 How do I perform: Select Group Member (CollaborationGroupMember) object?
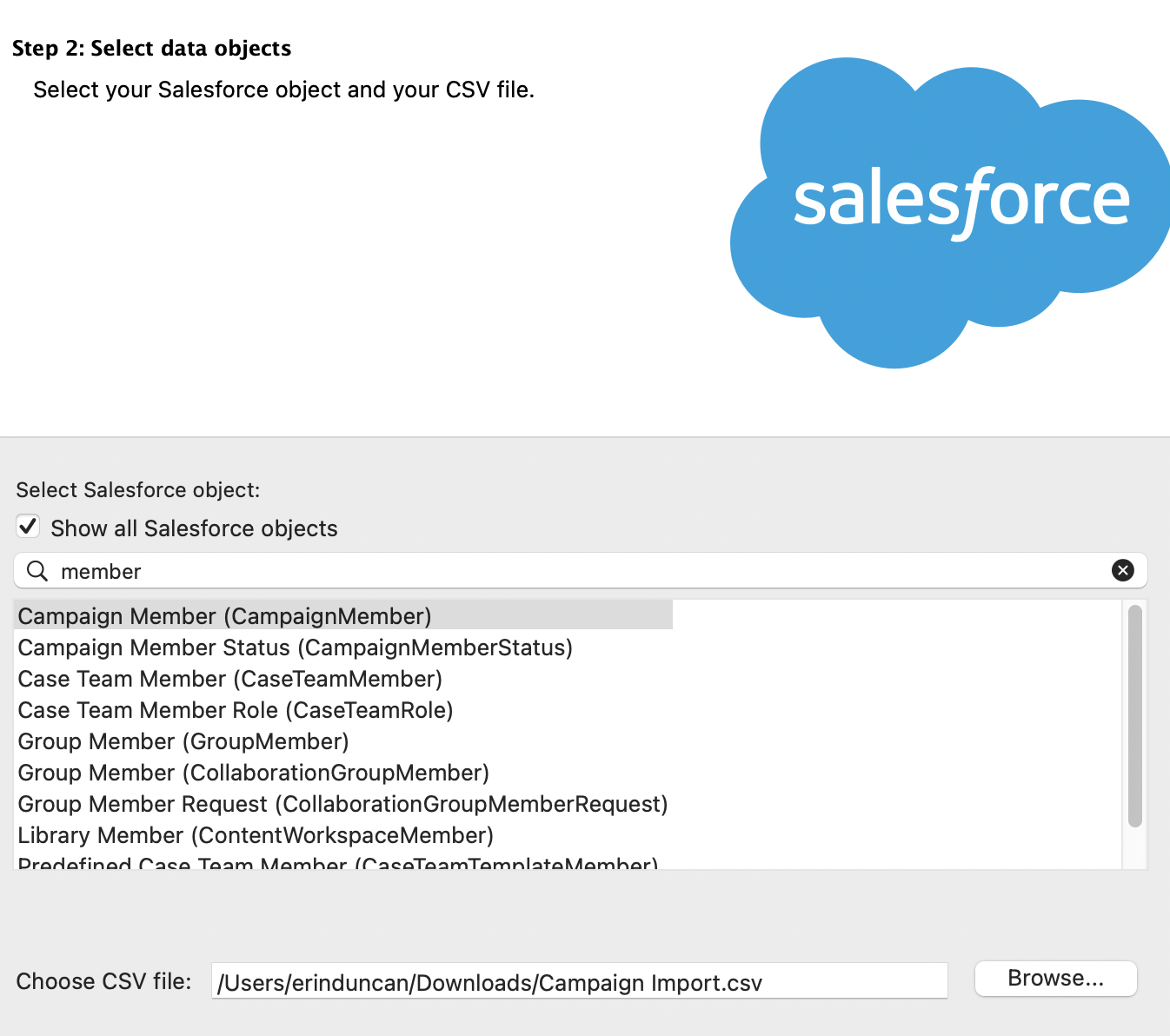coord(253,773)
